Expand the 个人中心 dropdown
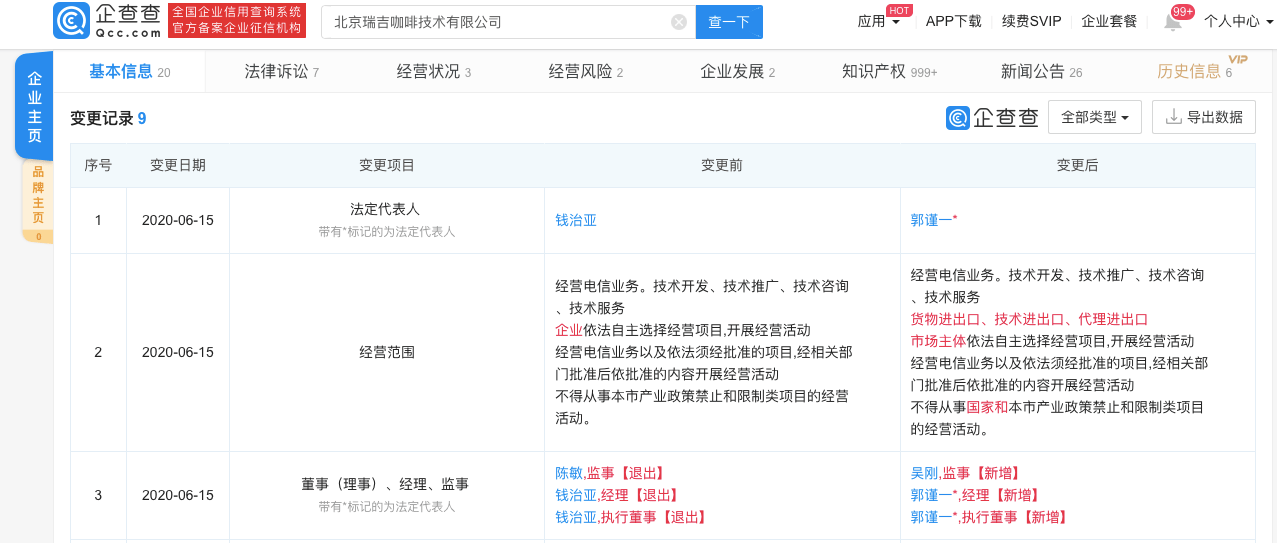This screenshot has width=1277, height=543. pos(1238,21)
